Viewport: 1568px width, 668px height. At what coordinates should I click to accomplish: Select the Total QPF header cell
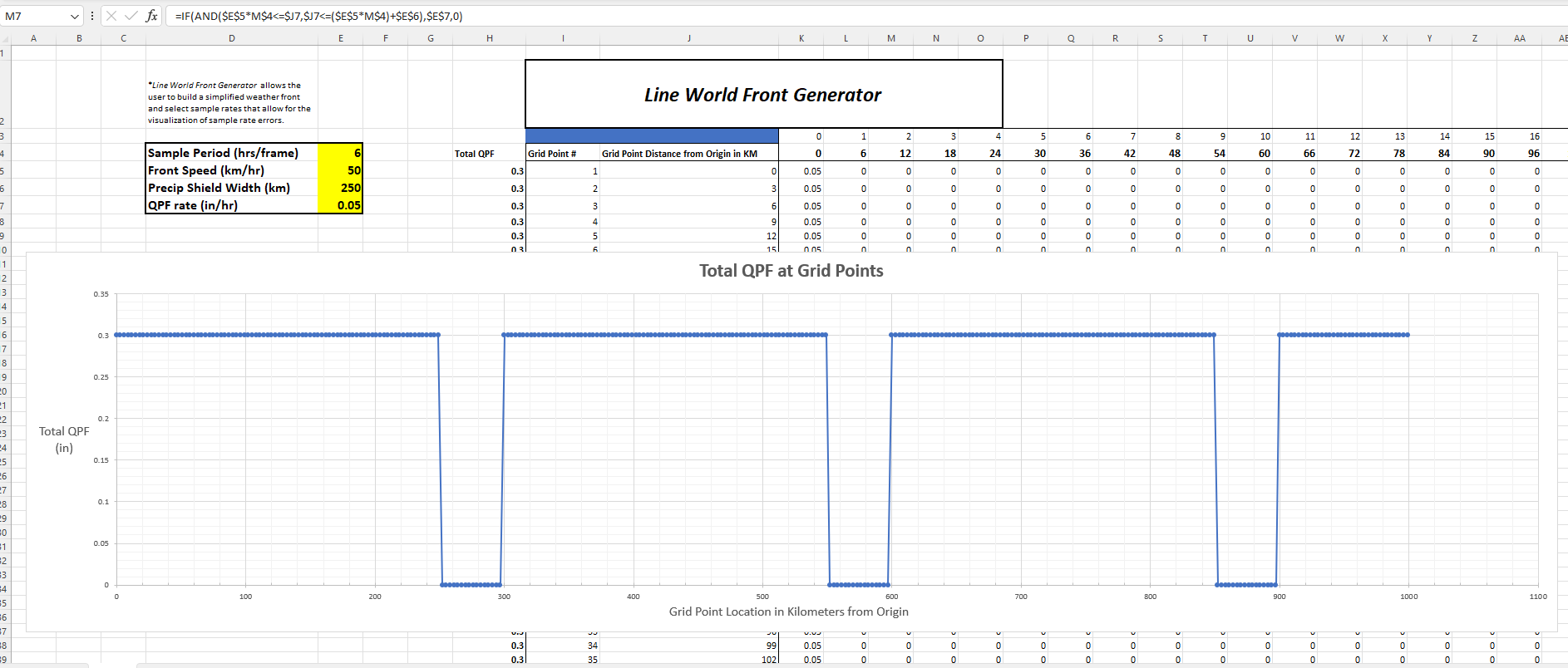(489, 154)
